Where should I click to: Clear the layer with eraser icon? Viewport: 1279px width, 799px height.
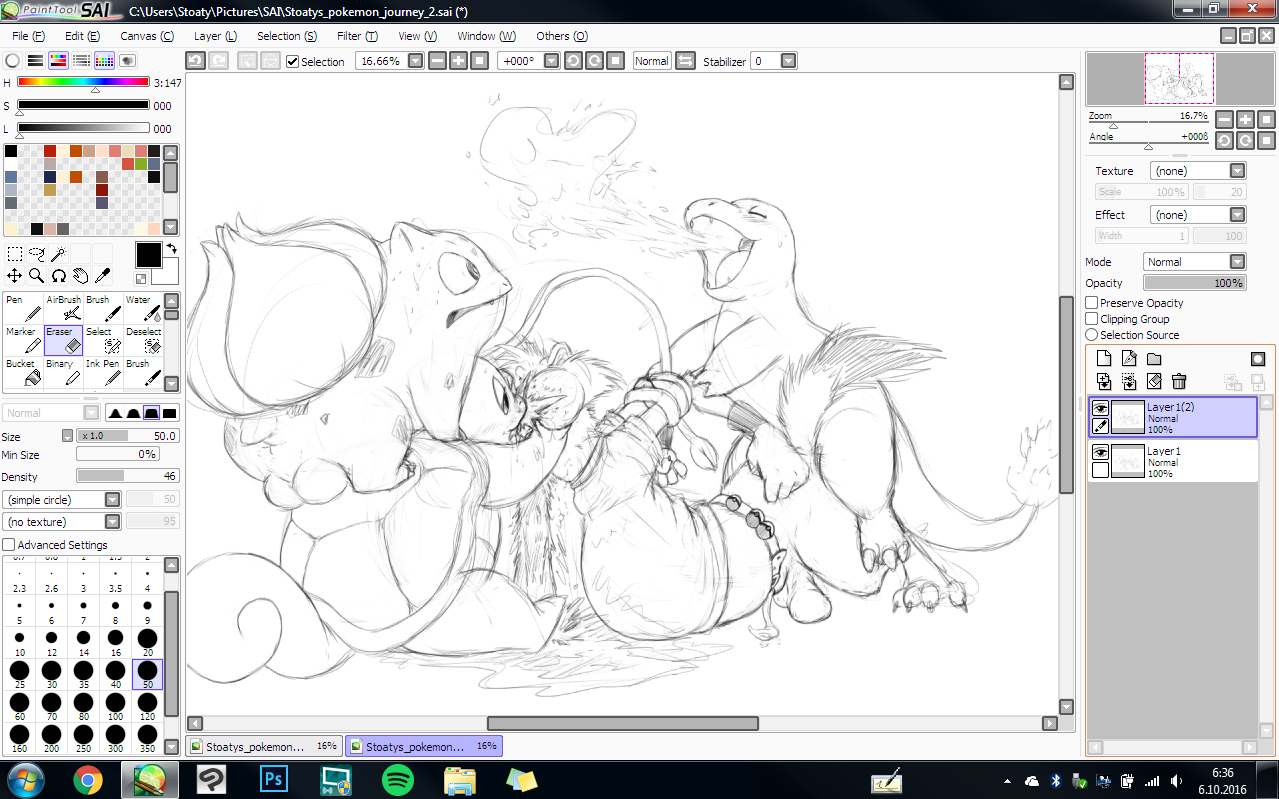tap(1154, 381)
